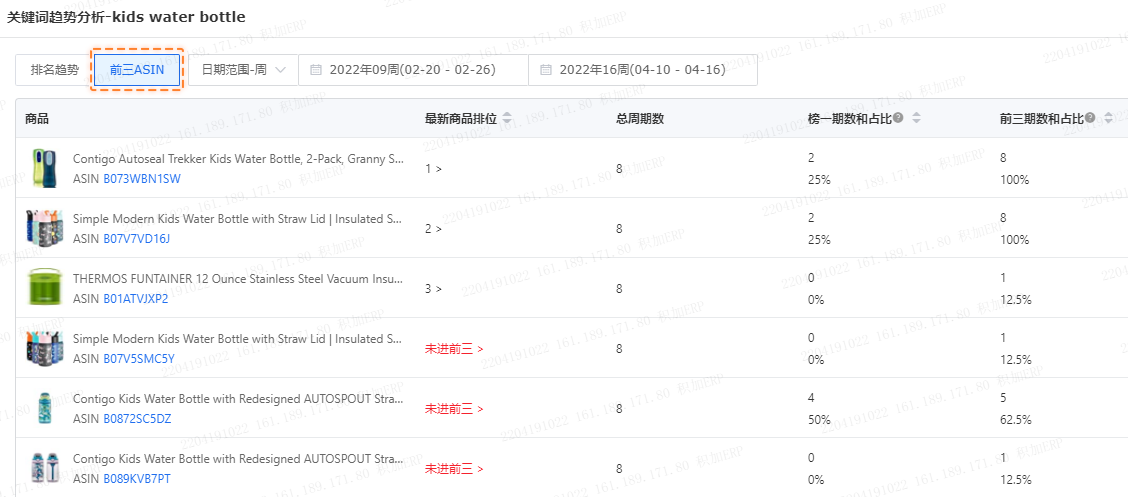Image resolution: width=1128 pixels, height=497 pixels.
Task: Sort by 前三期数和占比 column arrows
Action: pyautogui.click(x=1108, y=118)
